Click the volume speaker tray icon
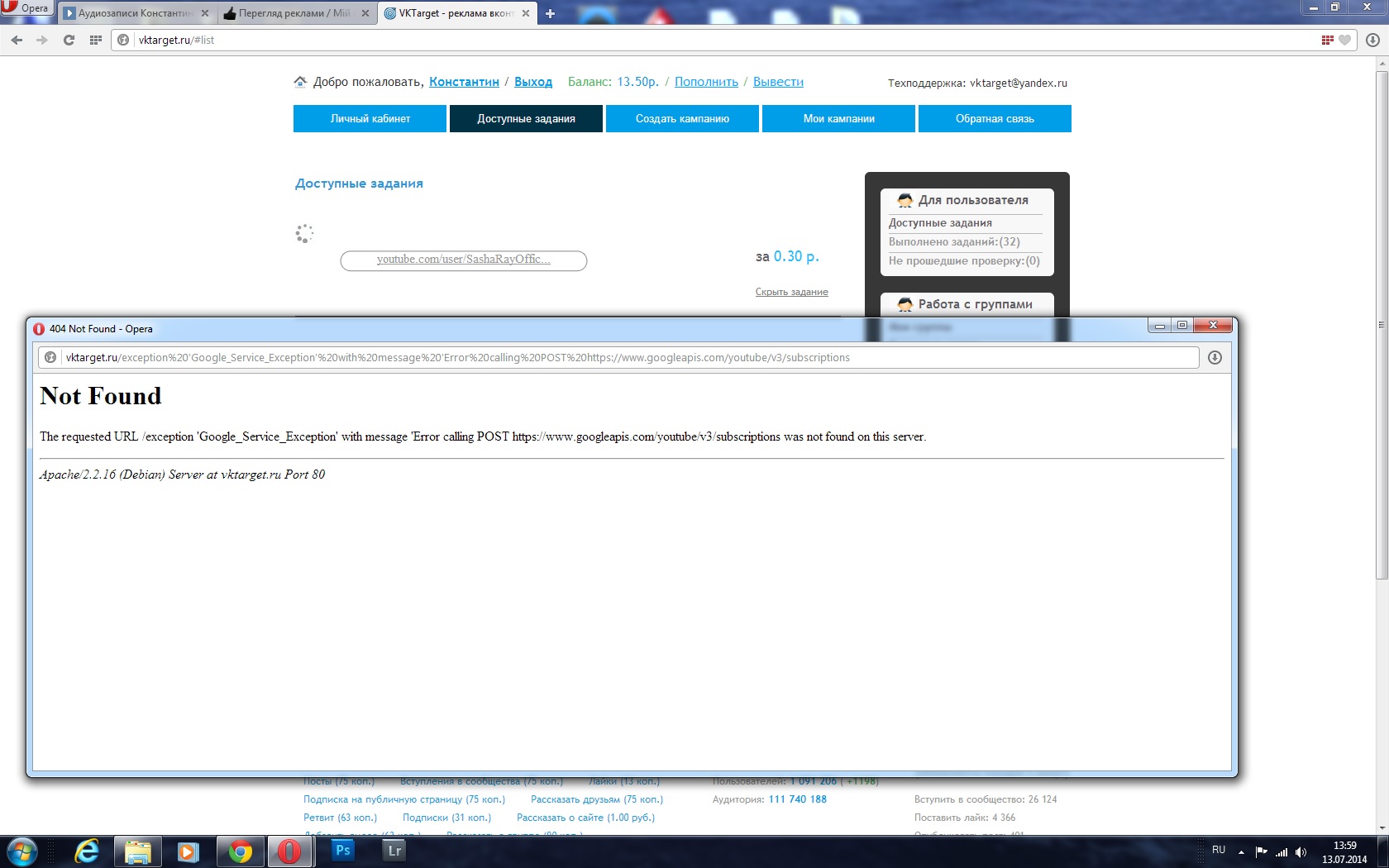The width and height of the screenshot is (1389, 868). click(1301, 851)
